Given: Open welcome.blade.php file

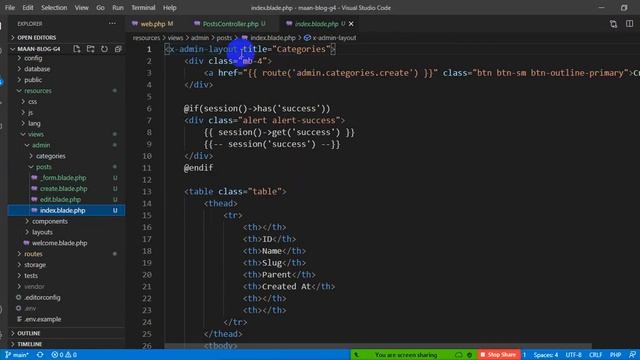Looking at the screenshot, I should click(x=59, y=243).
